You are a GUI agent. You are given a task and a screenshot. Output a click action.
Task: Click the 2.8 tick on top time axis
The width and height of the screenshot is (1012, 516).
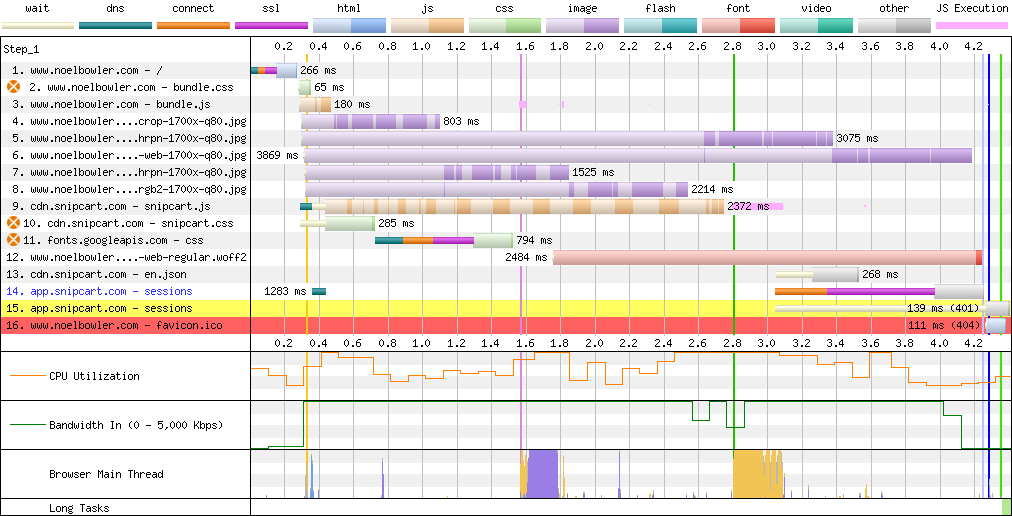tap(733, 46)
